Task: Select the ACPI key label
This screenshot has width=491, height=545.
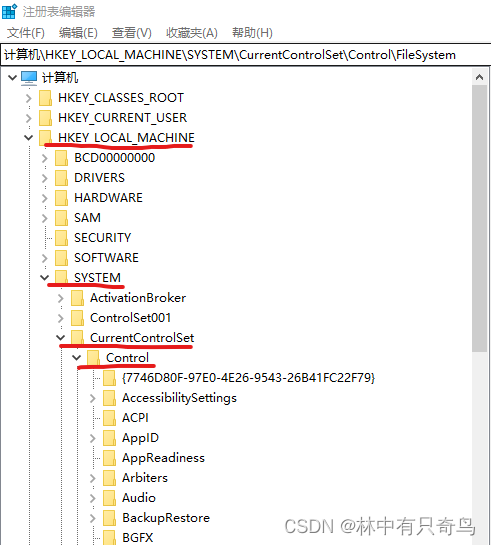Action: pyautogui.click(x=136, y=418)
